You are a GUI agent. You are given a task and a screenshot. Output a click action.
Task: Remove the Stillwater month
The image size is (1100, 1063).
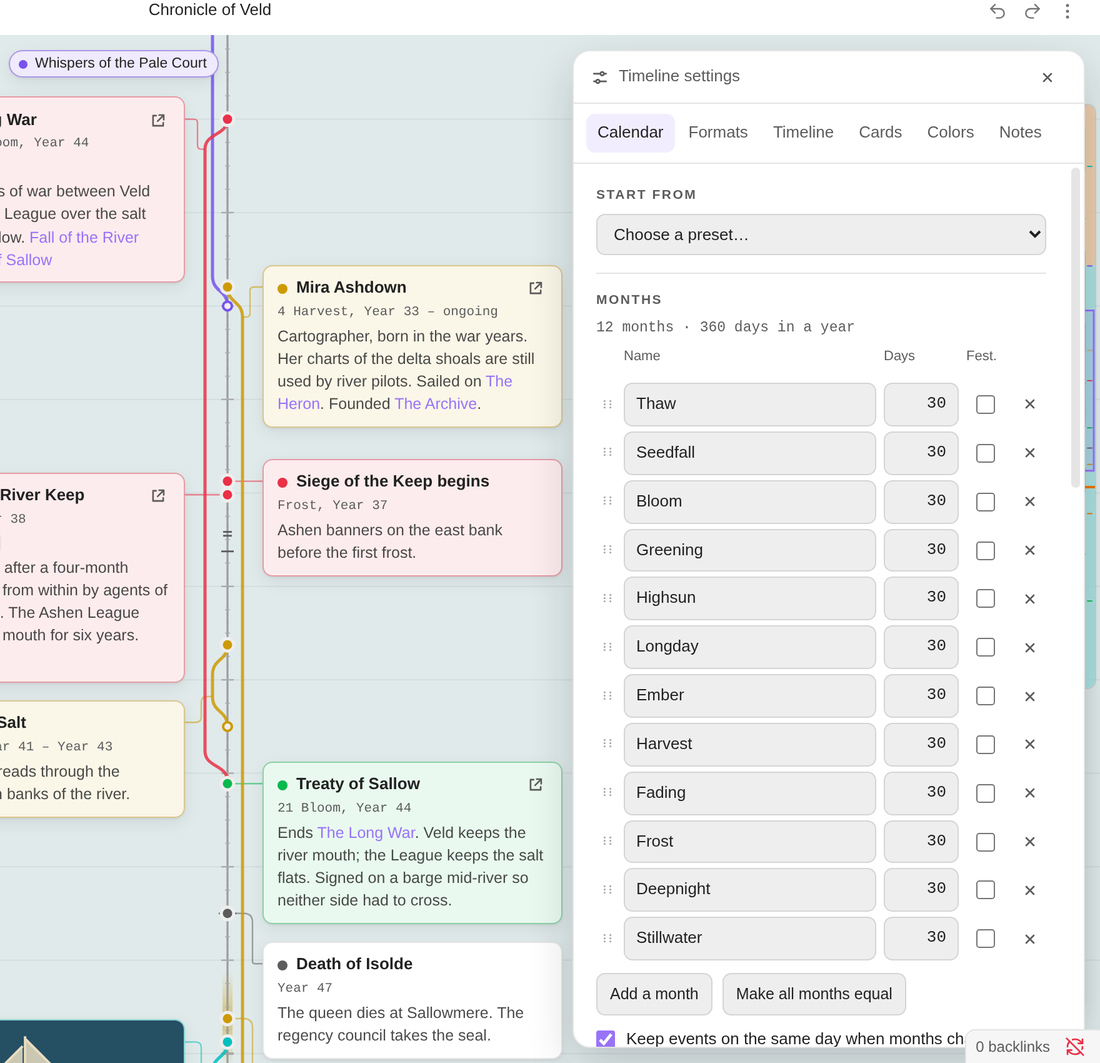tap(1030, 940)
